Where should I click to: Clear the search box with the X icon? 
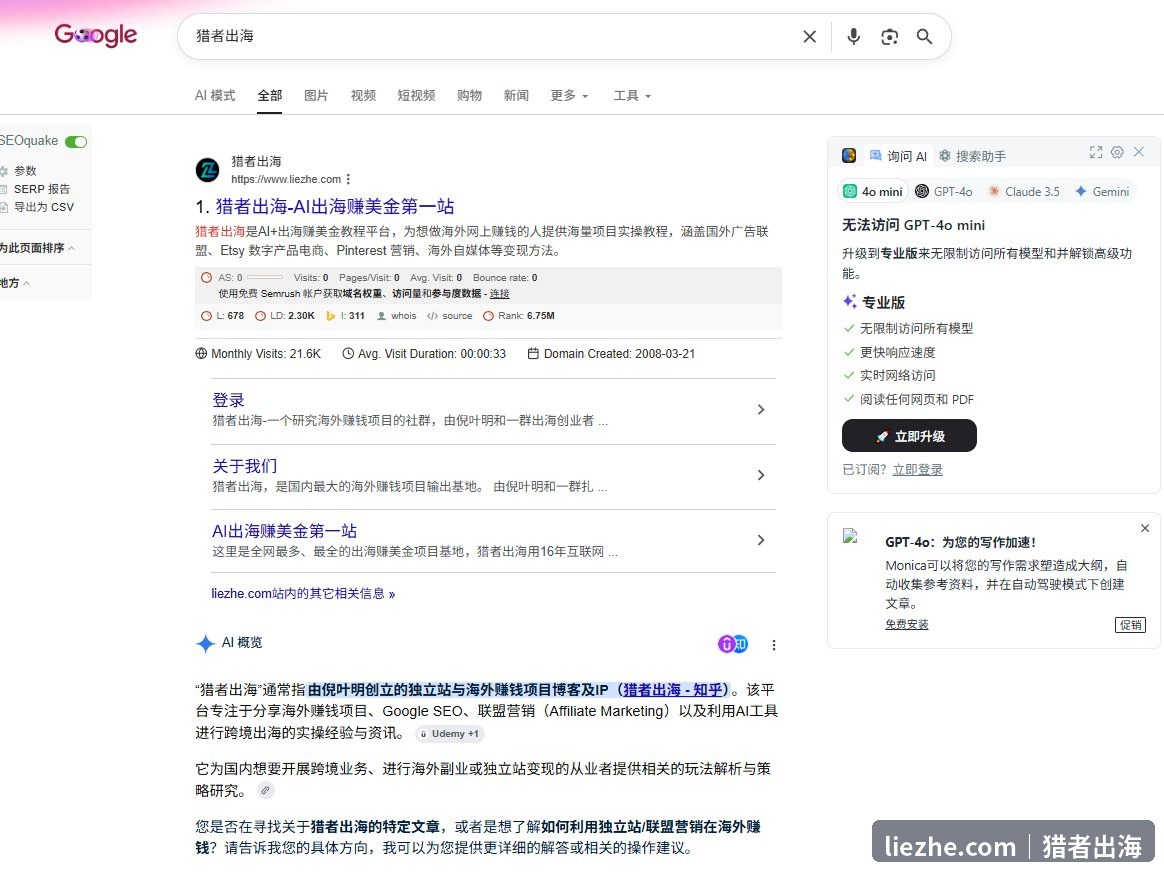(809, 36)
